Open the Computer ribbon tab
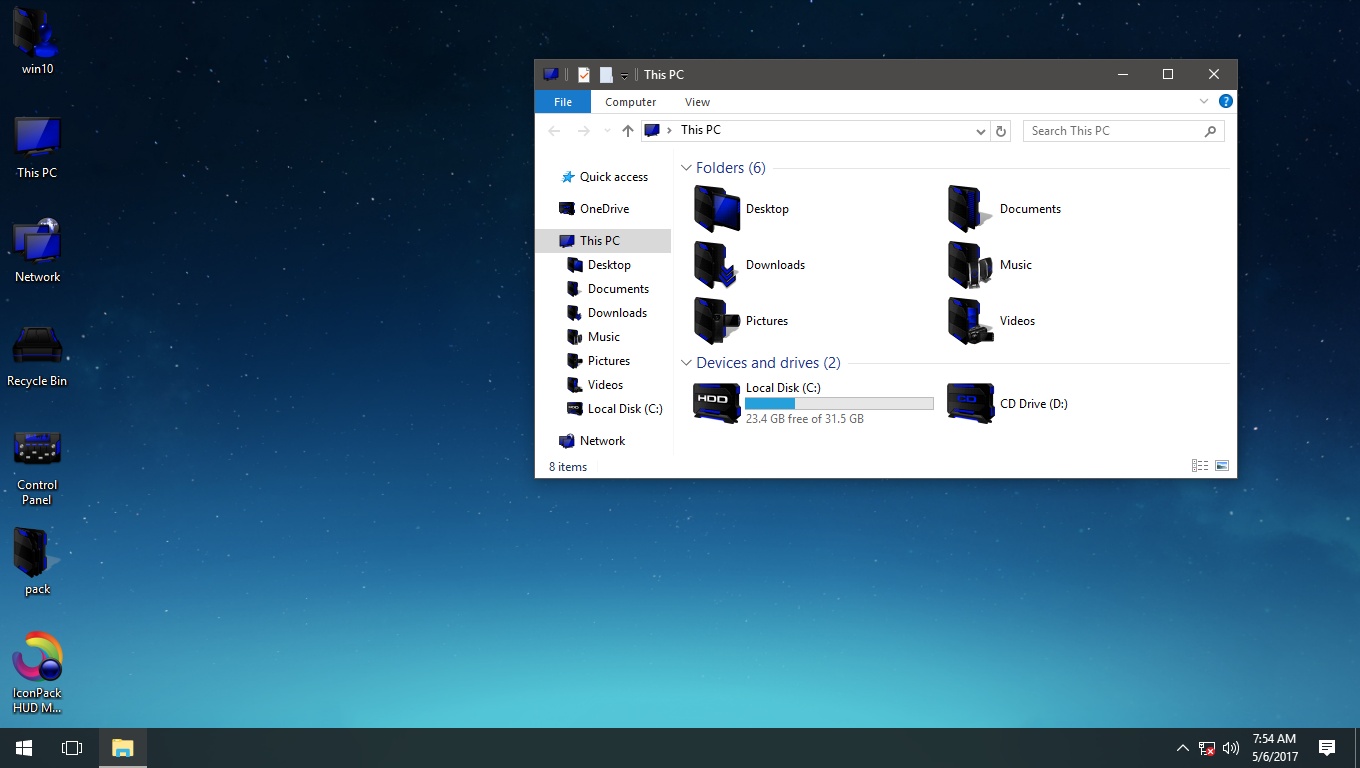Screen dimensions: 1360x768 click(x=631, y=102)
